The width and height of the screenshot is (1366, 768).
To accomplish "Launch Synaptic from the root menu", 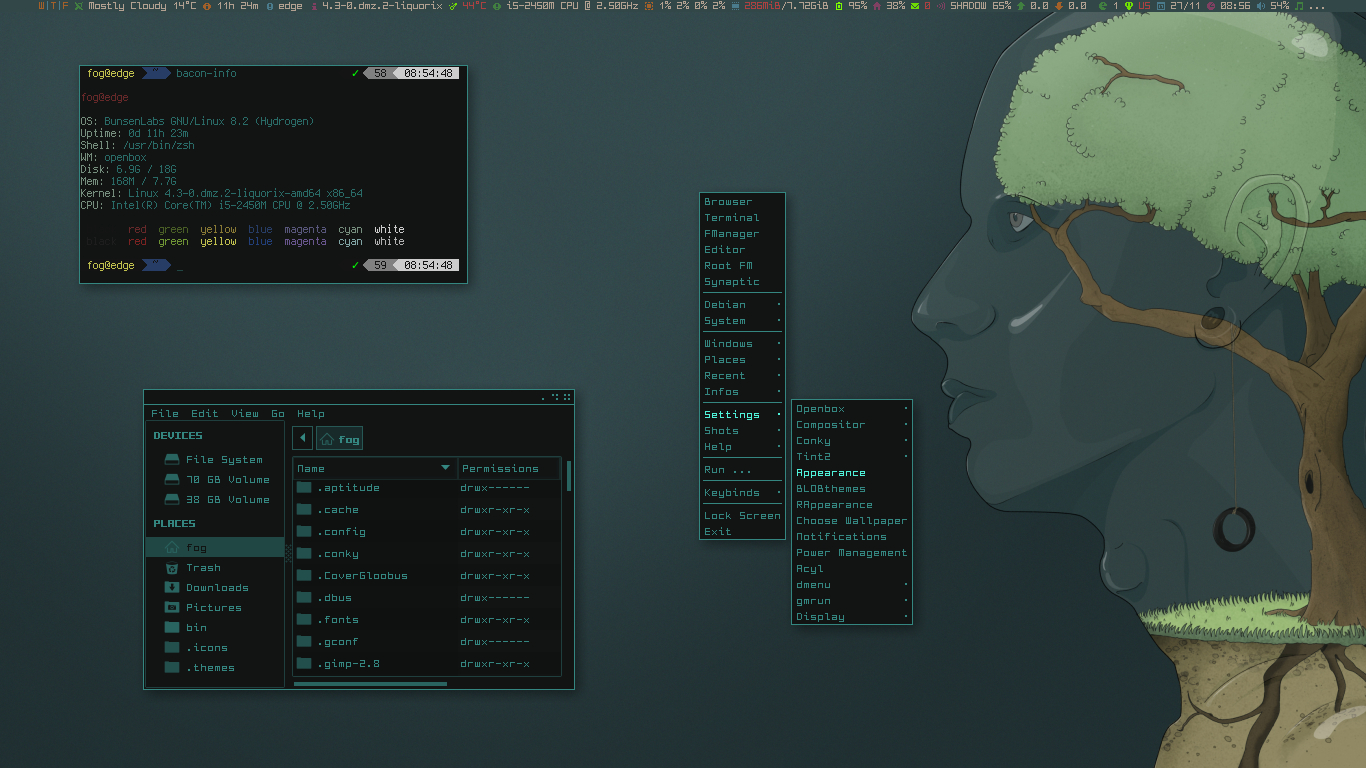I will (x=742, y=282).
